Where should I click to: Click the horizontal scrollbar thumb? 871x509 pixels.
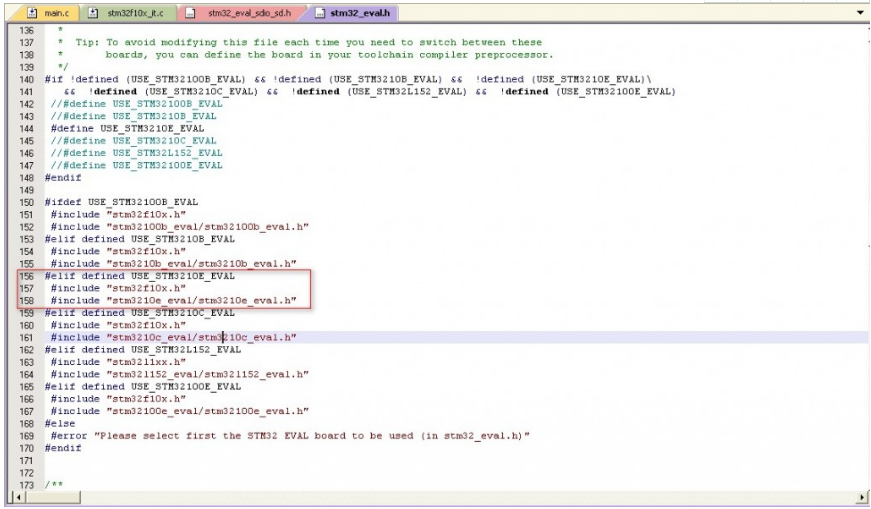pyautogui.click(x=52, y=497)
